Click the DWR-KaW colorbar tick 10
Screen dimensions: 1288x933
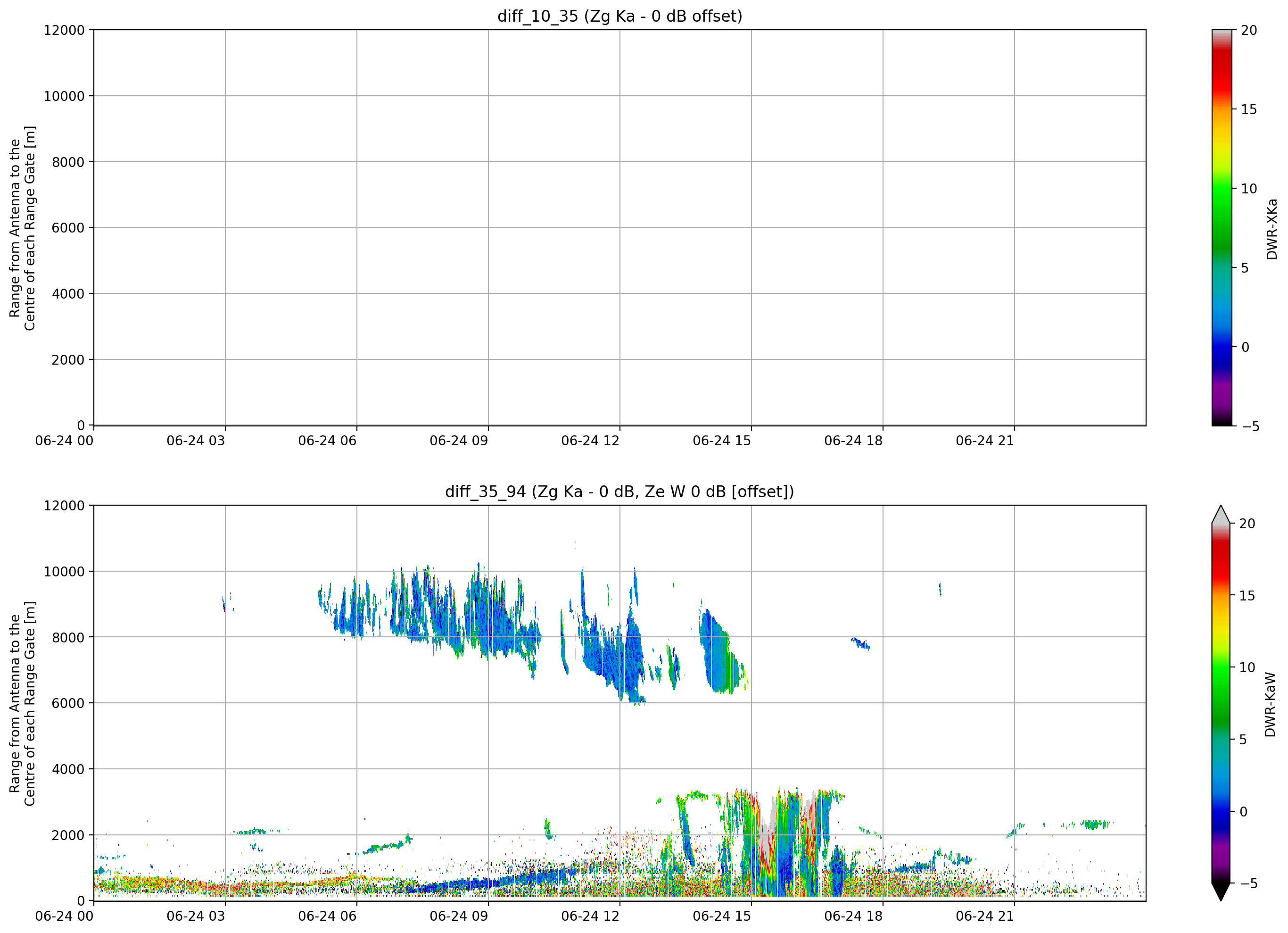pyautogui.click(x=1247, y=667)
